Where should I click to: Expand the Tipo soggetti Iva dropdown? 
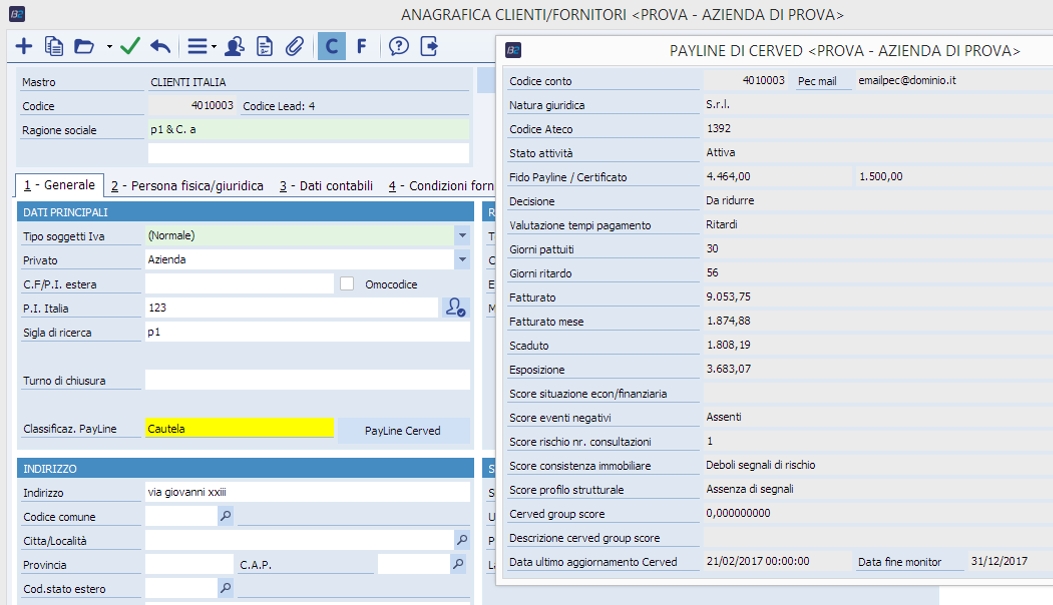[462, 236]
